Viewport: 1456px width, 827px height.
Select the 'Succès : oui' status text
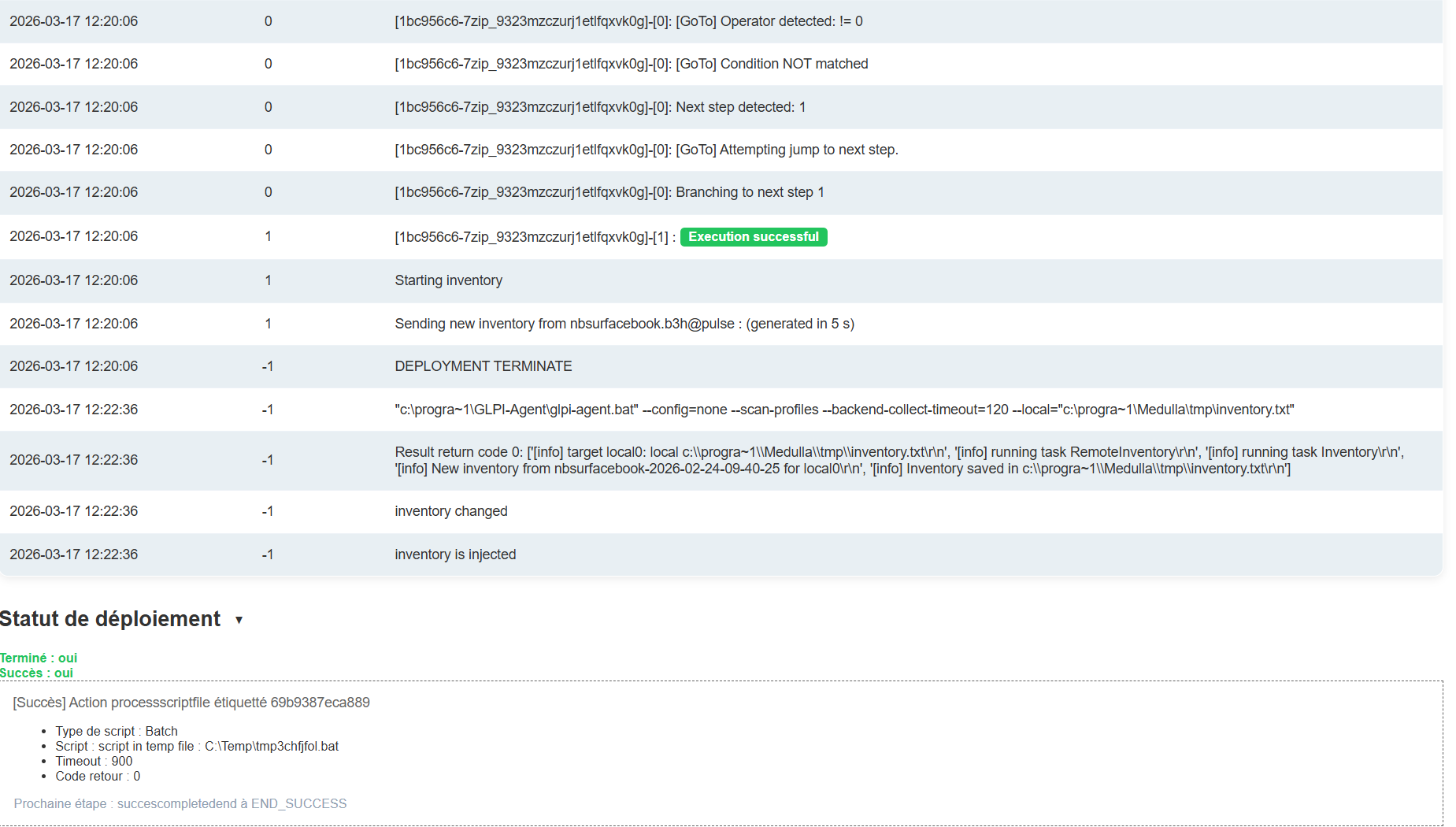[36, 673]
